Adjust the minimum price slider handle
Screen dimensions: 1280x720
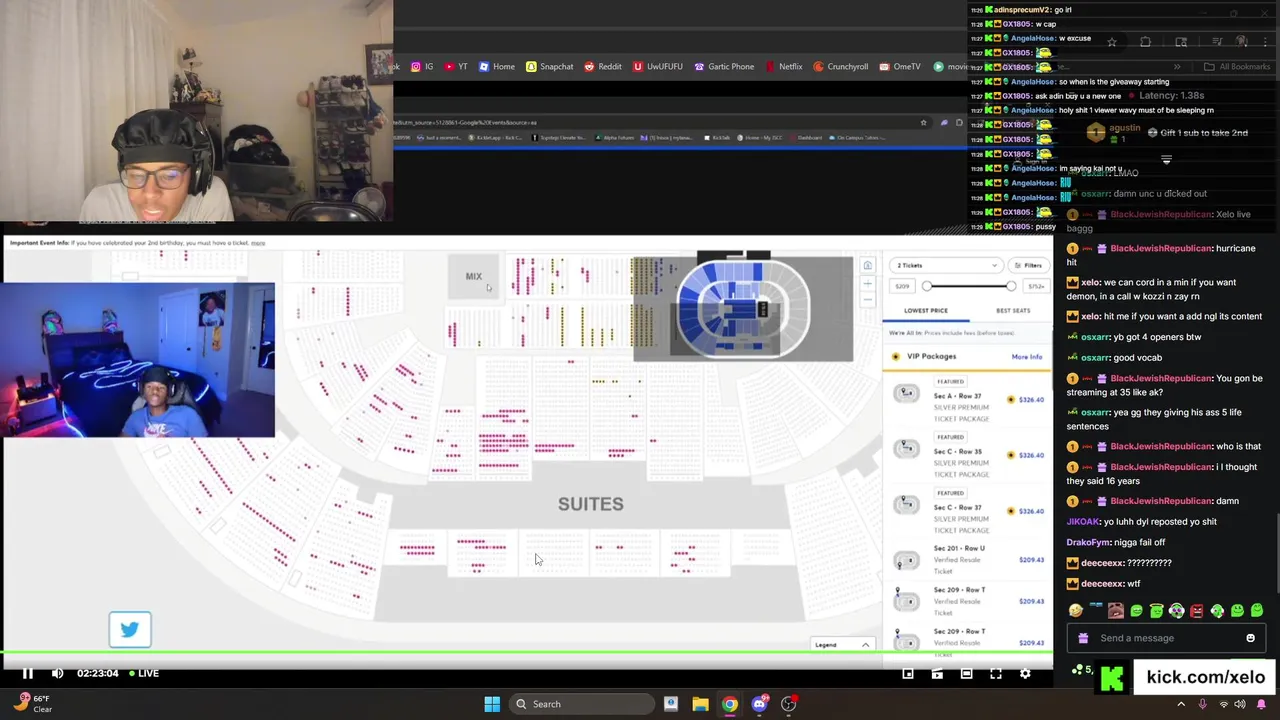coord(927,287)
